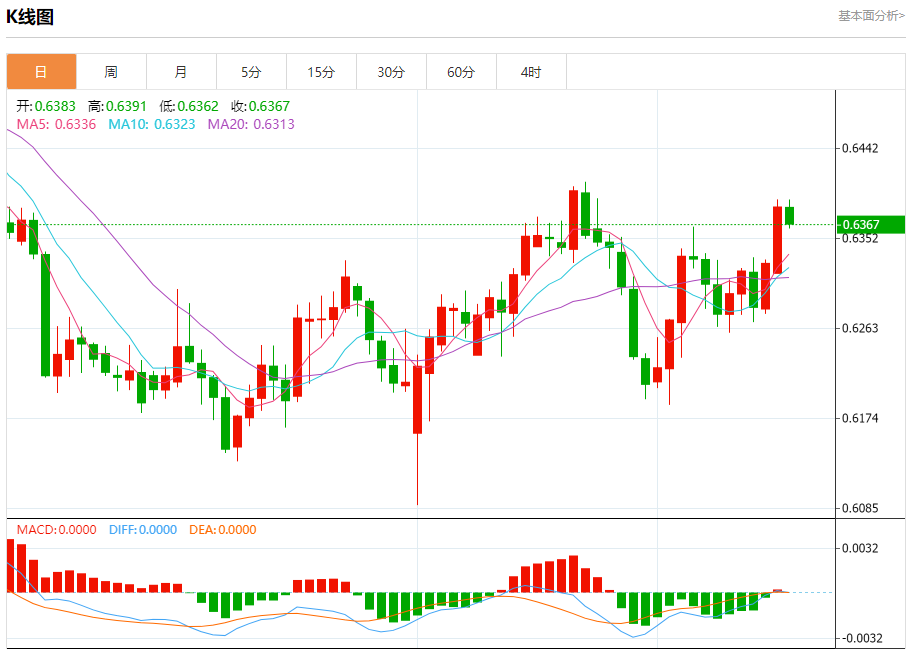Click the DIFF:0.0000 label

coord(143,530)
